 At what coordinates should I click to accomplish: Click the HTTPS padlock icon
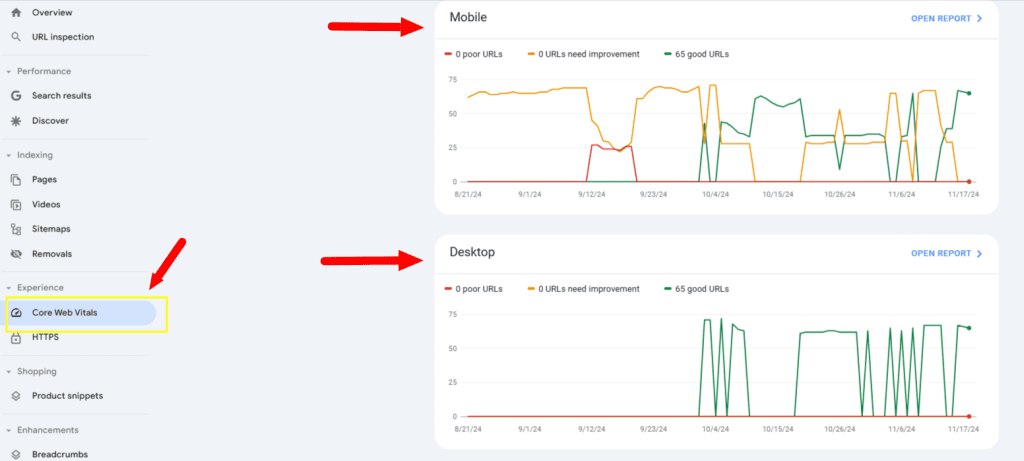(16, 338)
